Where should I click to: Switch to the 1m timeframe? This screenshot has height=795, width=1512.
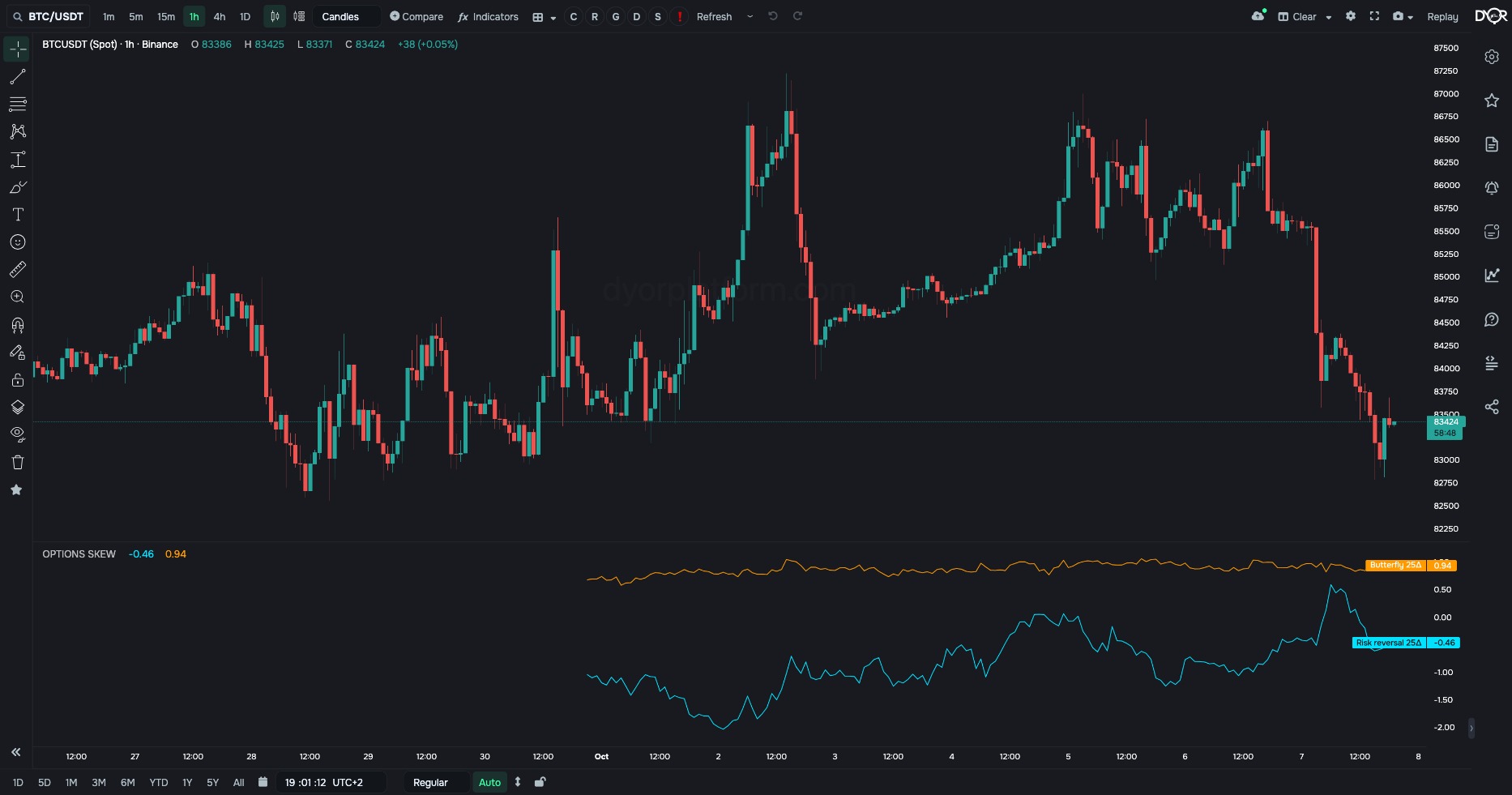click(x=109, y=16)
